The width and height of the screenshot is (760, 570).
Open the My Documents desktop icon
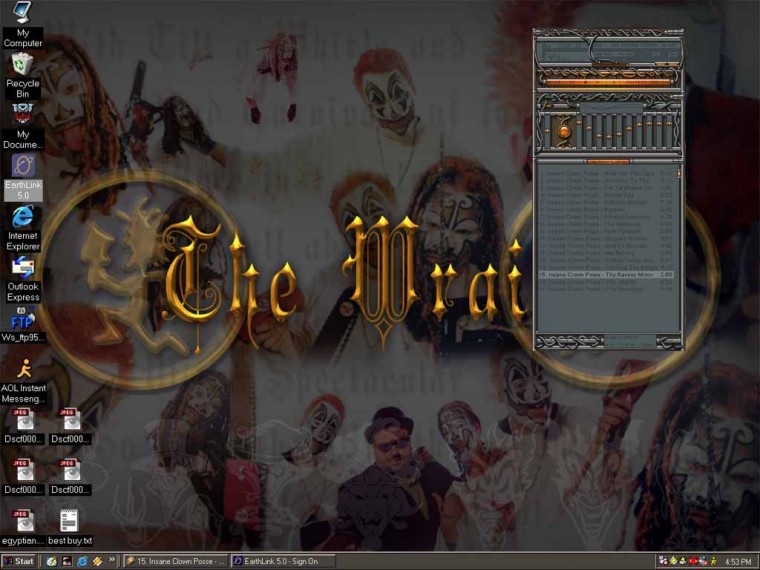(22, 127)
